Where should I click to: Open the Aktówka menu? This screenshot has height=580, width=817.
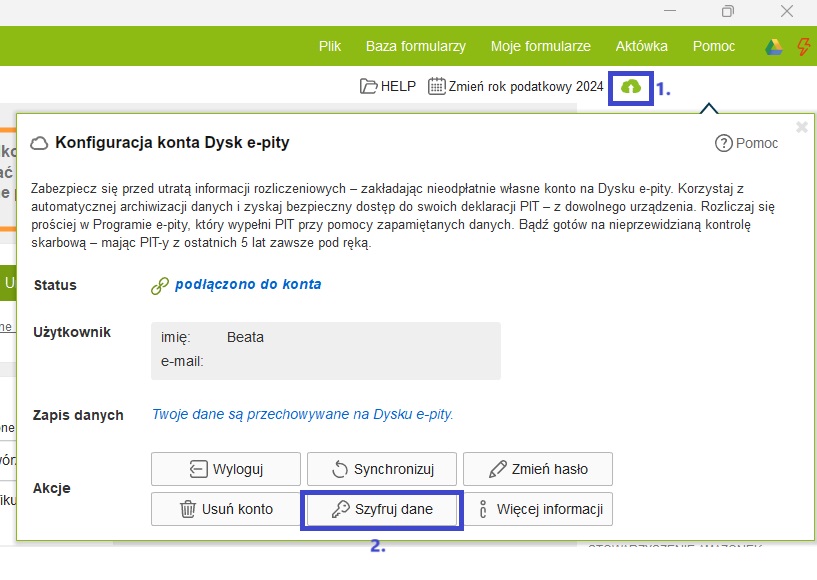coord(641,46)
